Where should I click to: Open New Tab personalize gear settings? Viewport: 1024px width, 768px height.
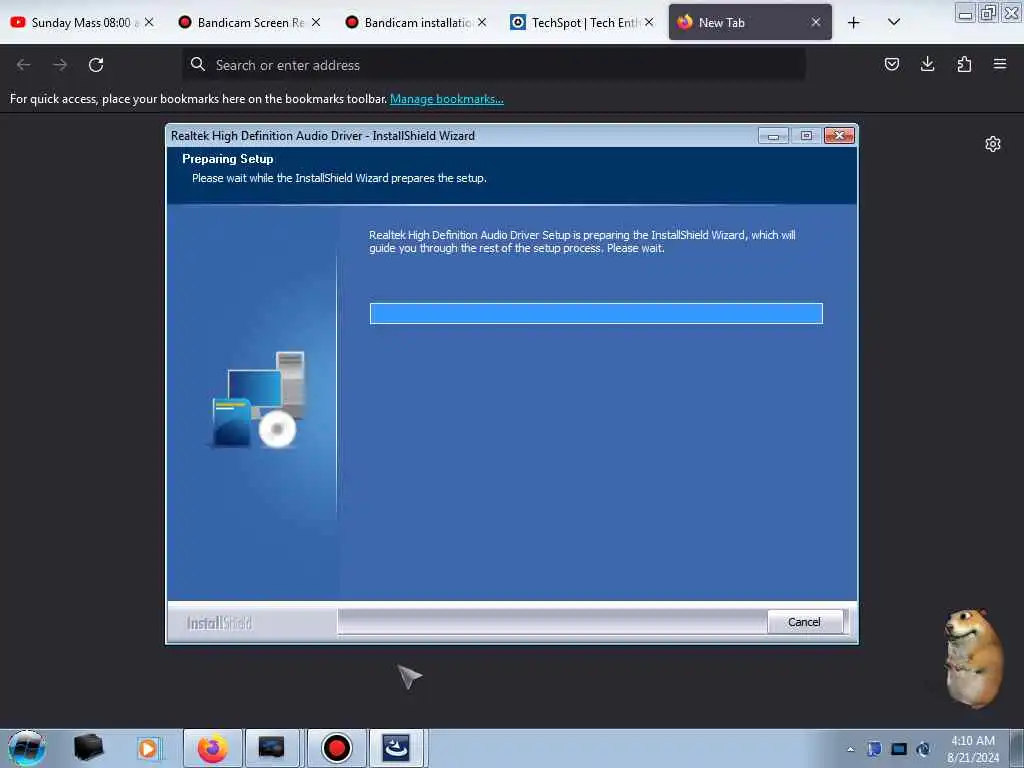993,144
